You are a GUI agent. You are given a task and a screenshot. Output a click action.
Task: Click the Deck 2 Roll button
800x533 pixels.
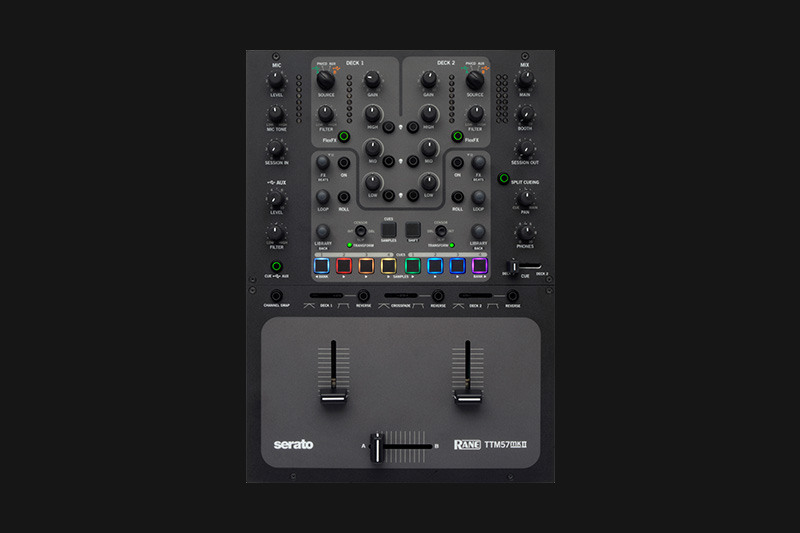[457, 197]
